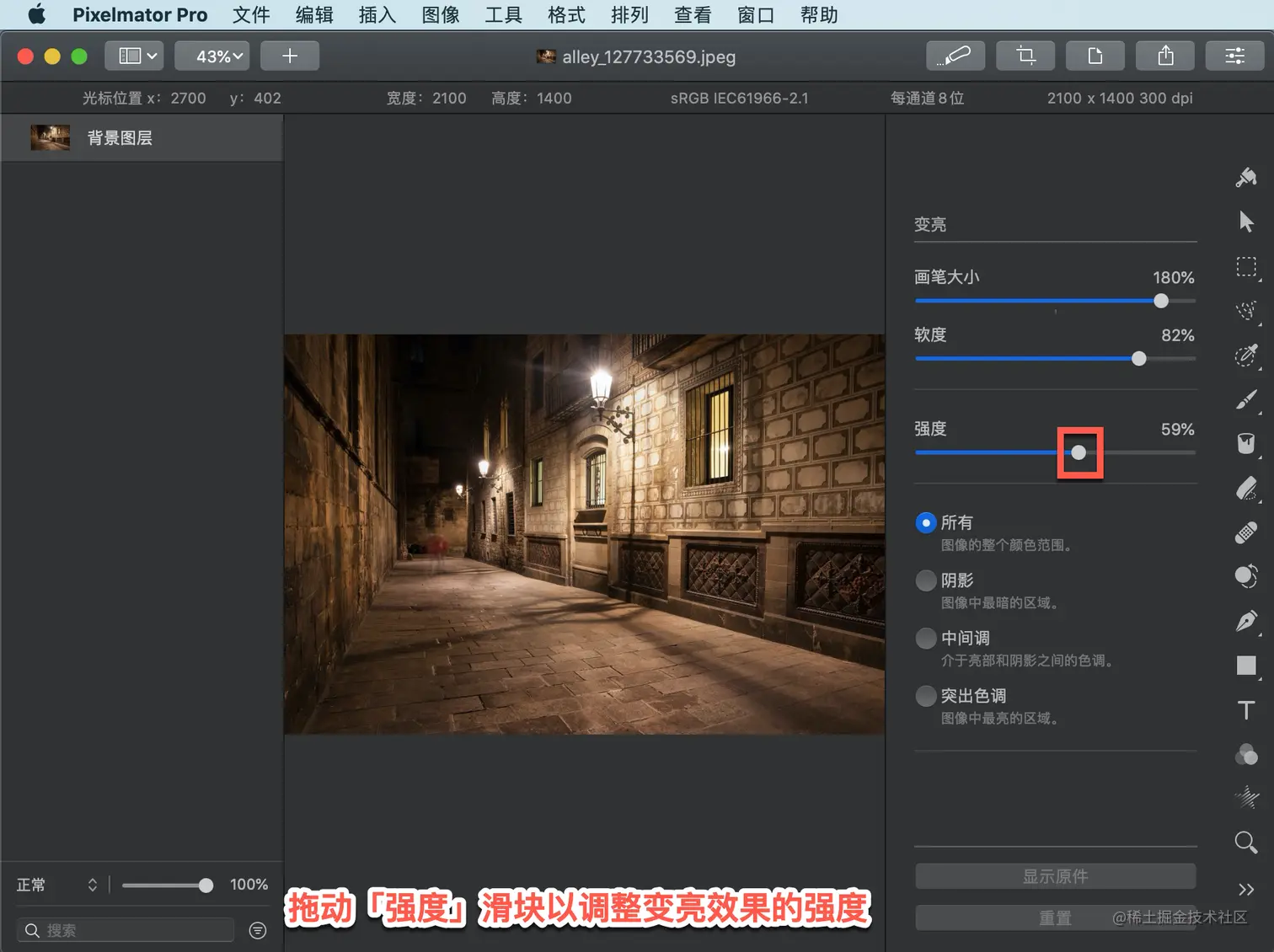Viewport: 1274px width, 952px height.
Task: Select the Rectangular Selection tool
Action: [1246, 267]
